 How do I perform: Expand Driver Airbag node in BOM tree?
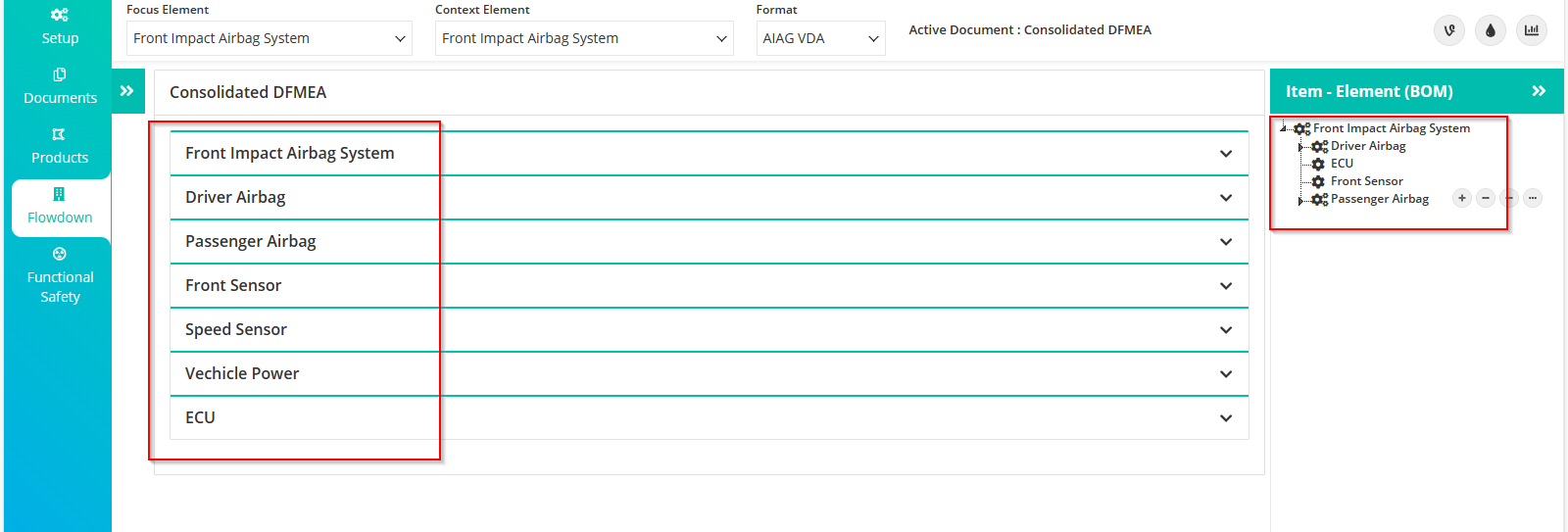tap(1301, 147)
